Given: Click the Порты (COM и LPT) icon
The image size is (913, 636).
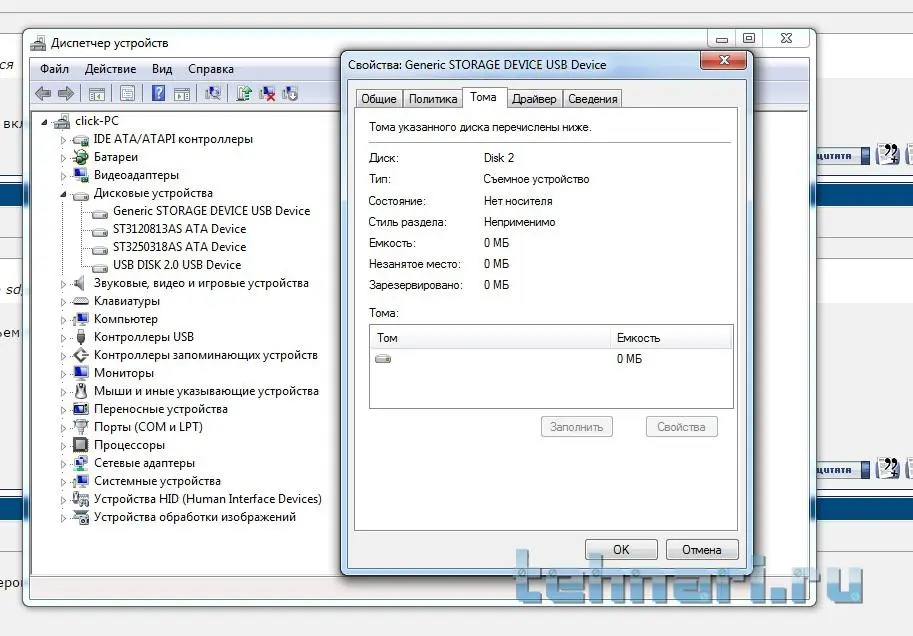Looking at the screenshot, I should 81,427.
